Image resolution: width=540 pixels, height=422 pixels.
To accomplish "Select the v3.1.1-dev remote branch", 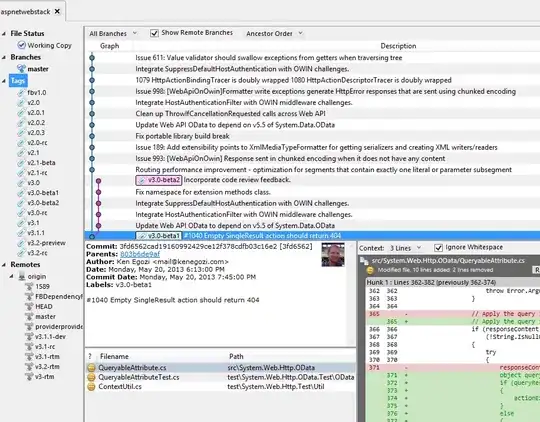I will coord(50,336).
